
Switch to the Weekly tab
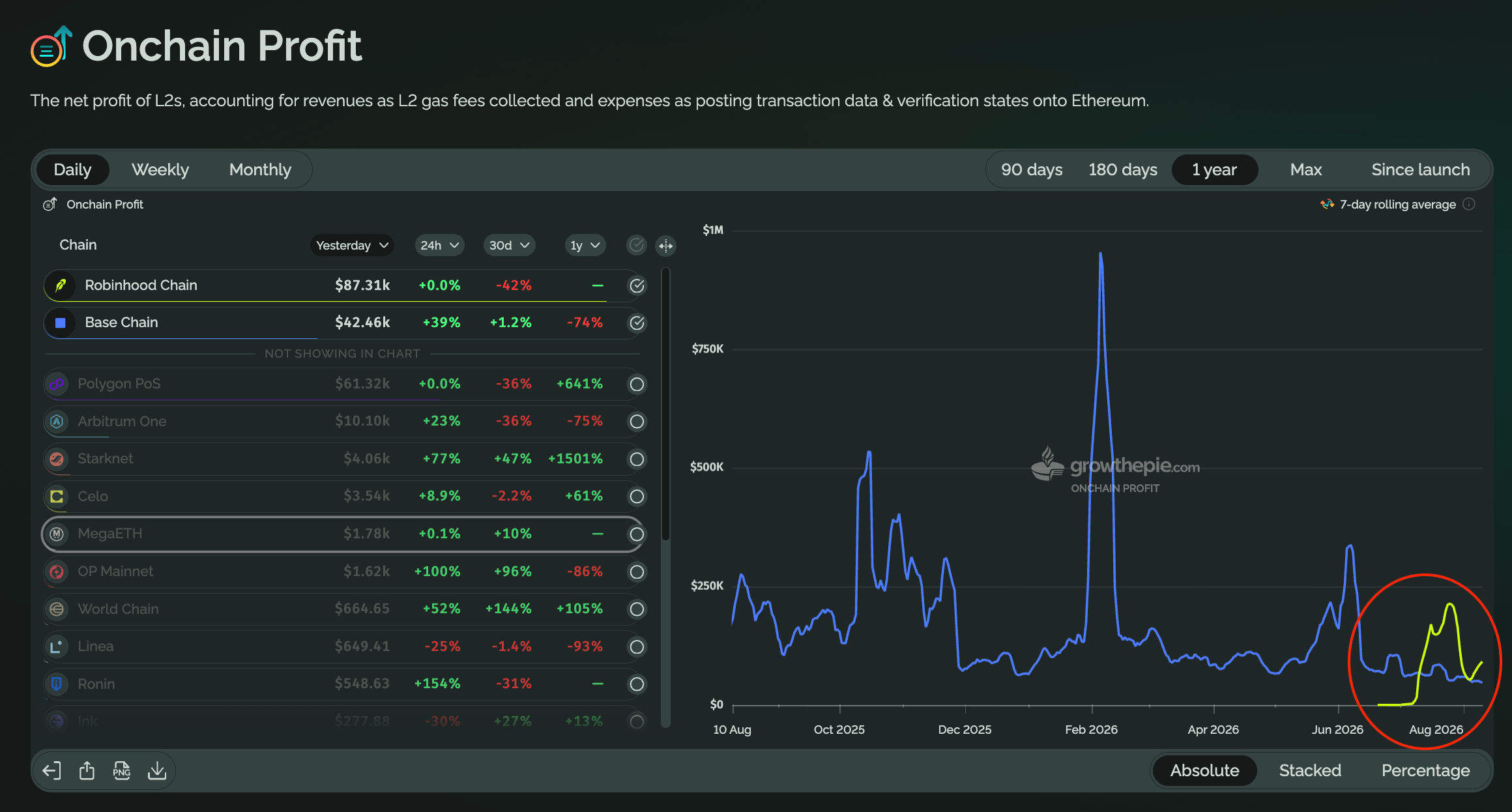pos(160,170)
